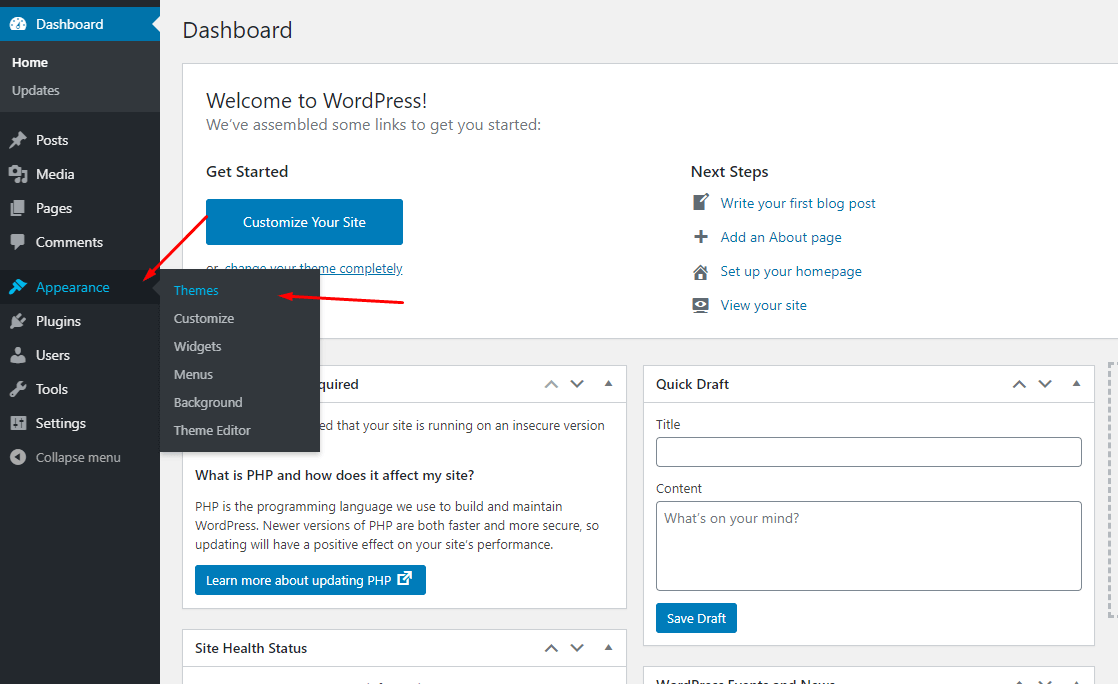Open the Users menu
Screen dimensions: 1118x684
click(53, 355)
